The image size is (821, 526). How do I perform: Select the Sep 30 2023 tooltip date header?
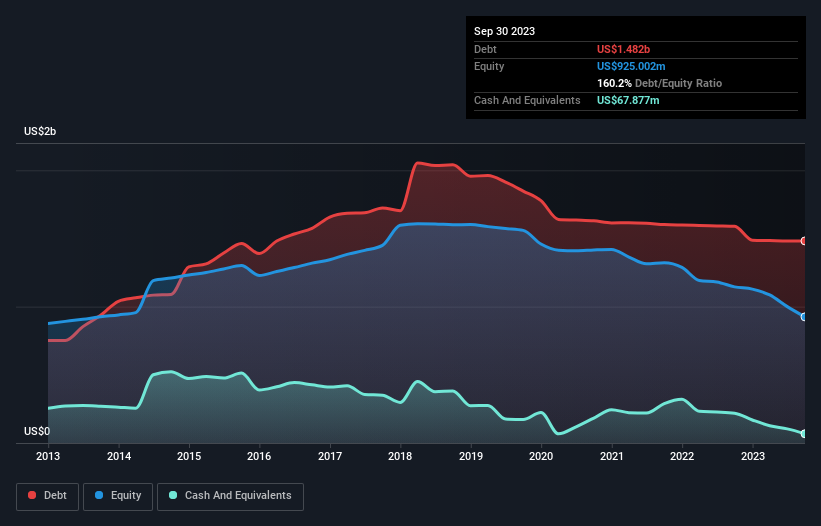tap(504, 31)
